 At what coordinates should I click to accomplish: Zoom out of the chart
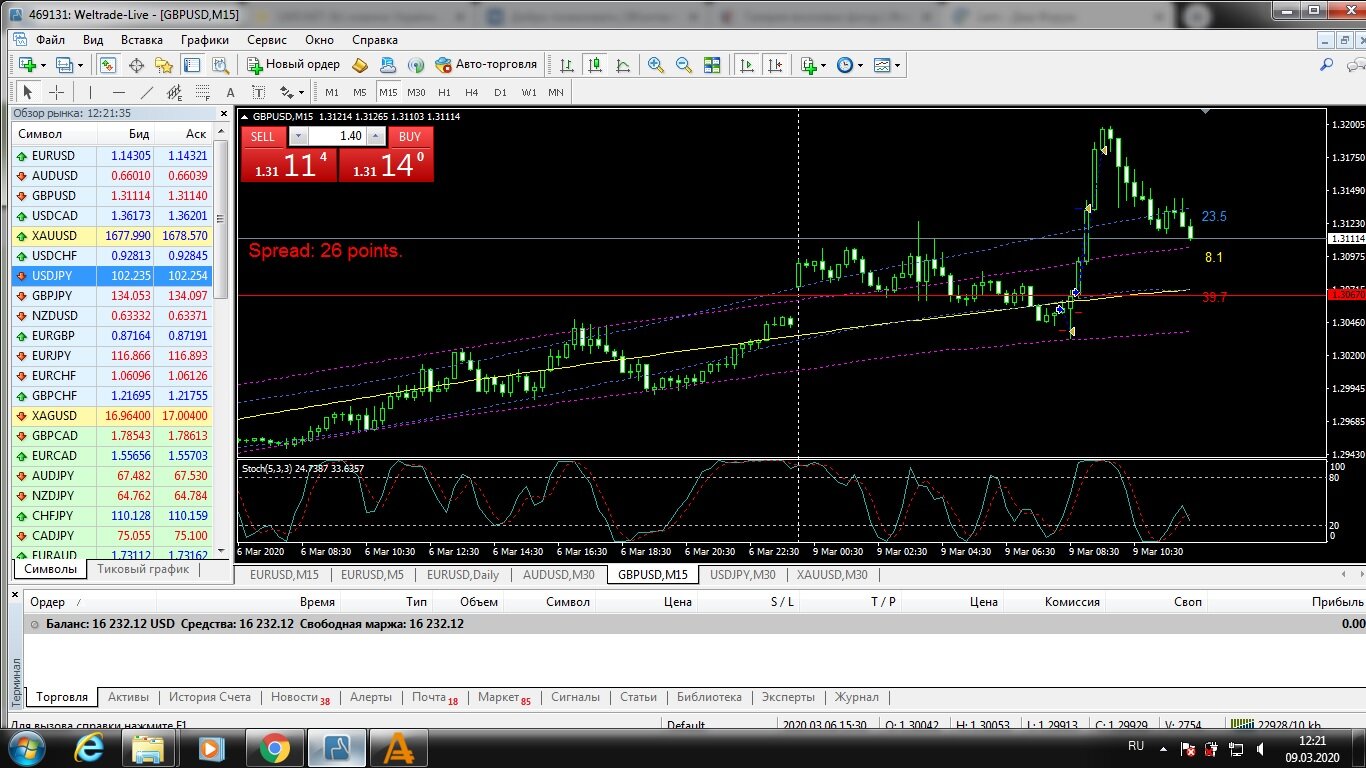[684, 65]
